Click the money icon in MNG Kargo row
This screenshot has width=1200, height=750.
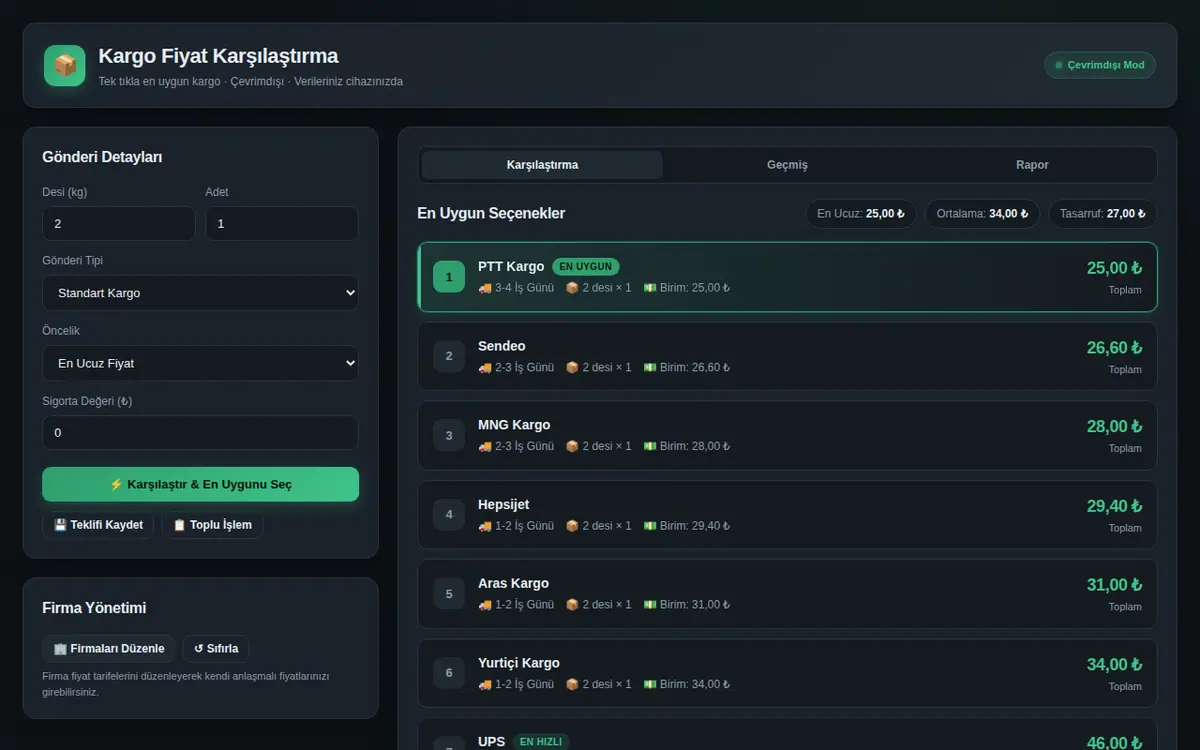[650, 446]
